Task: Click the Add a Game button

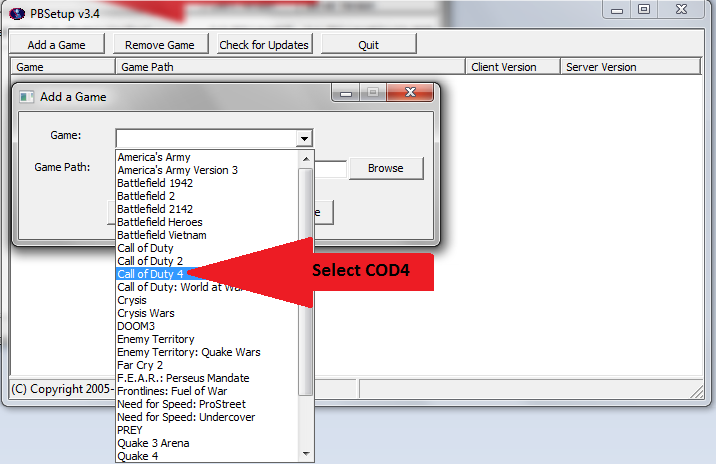Action: click(57, 44)
